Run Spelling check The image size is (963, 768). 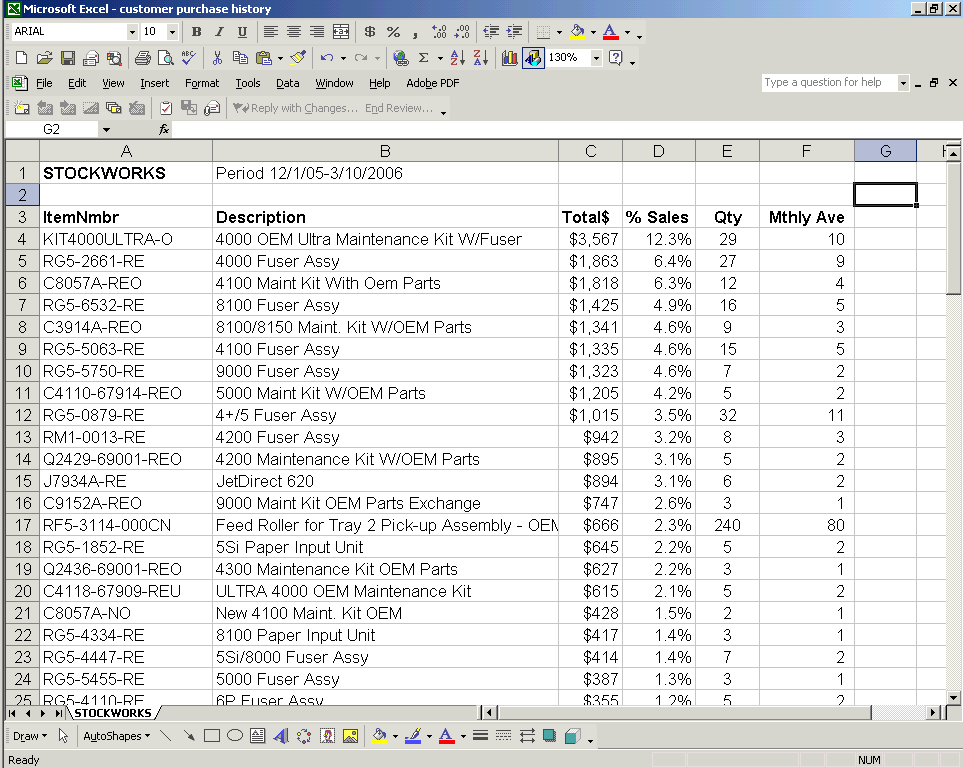189,58
